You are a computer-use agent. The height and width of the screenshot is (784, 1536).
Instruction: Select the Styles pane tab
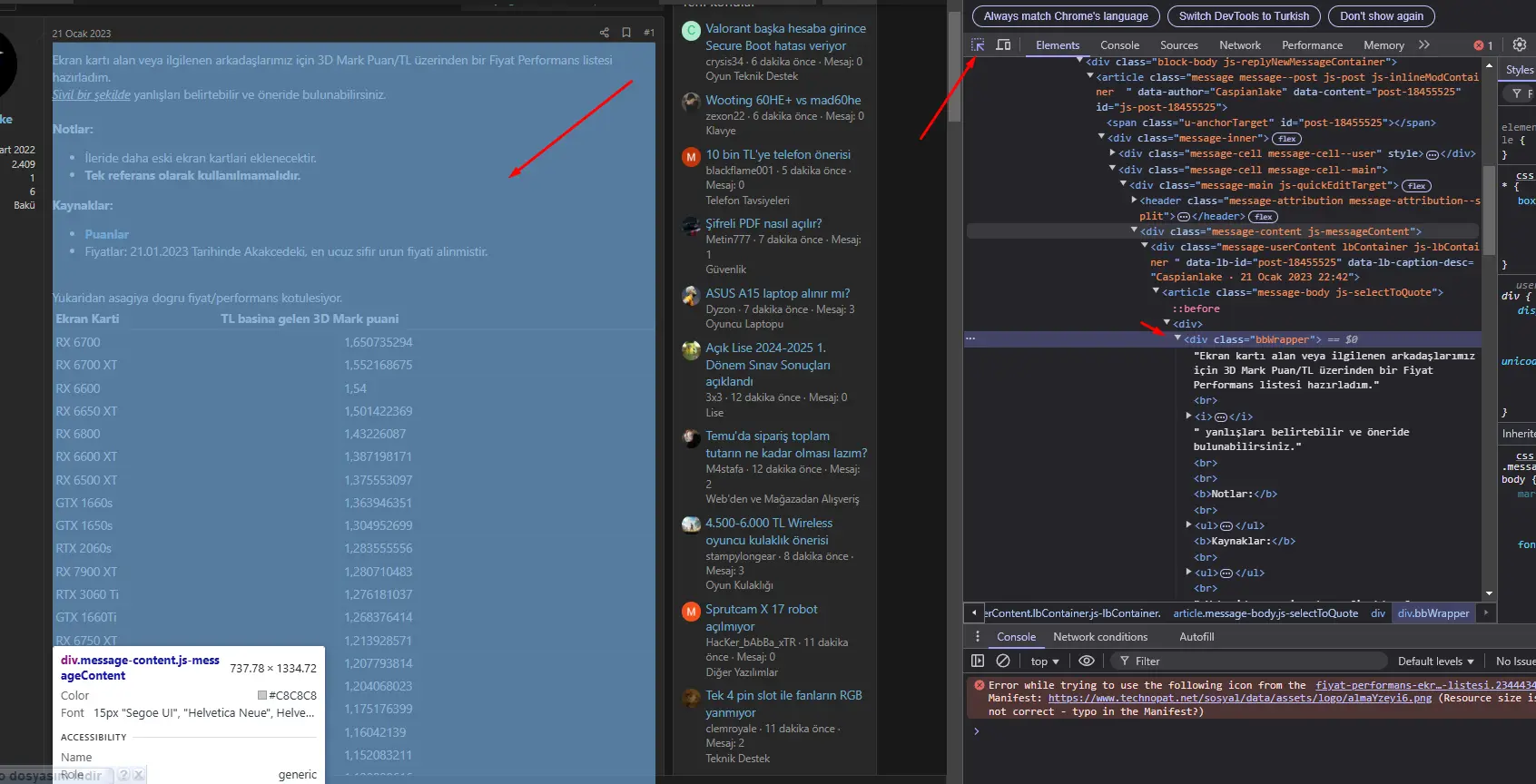click(x=1519, y=70)
